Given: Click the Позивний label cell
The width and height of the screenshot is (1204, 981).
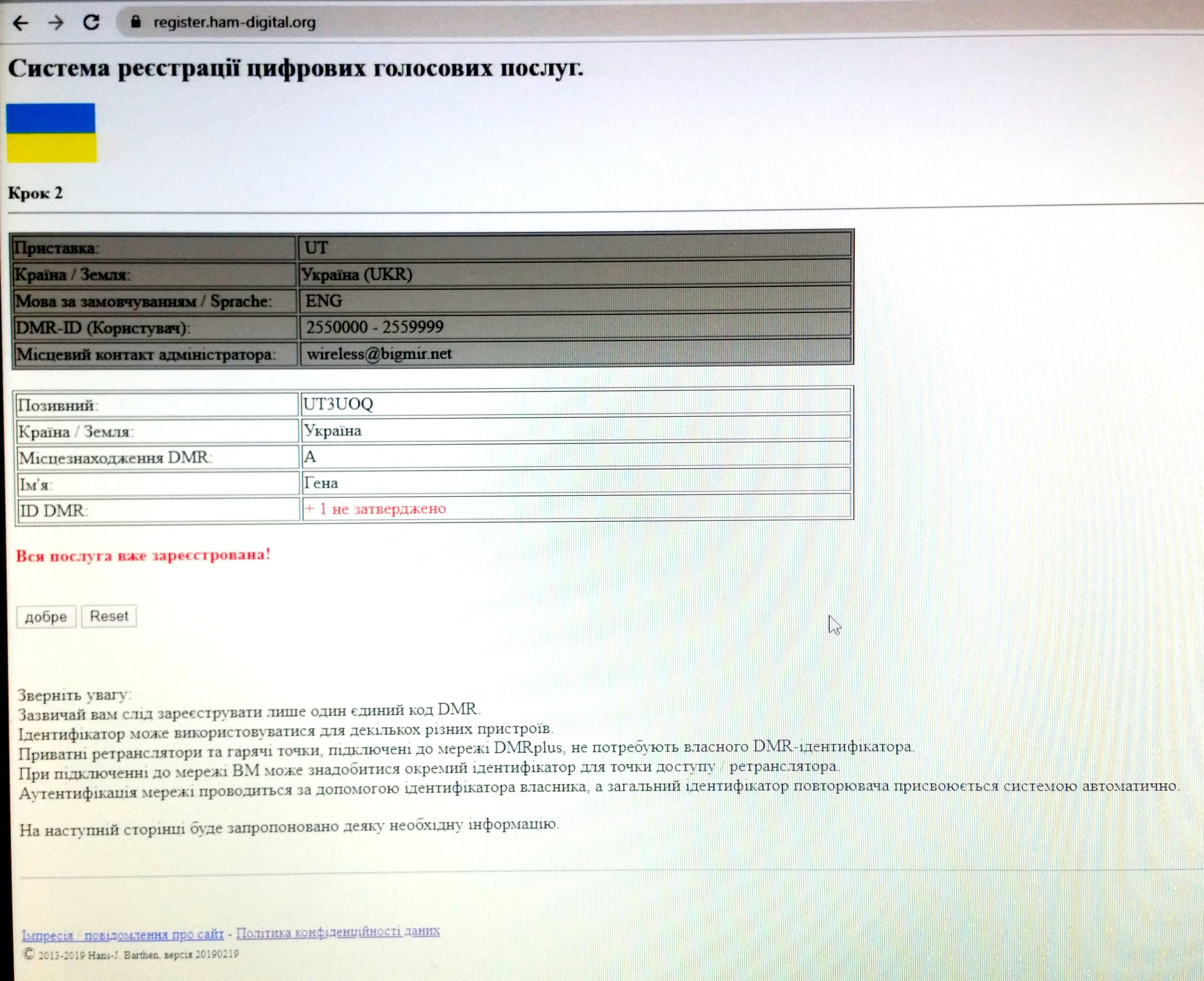Looking at the screenshot, I should coord(157,405).
